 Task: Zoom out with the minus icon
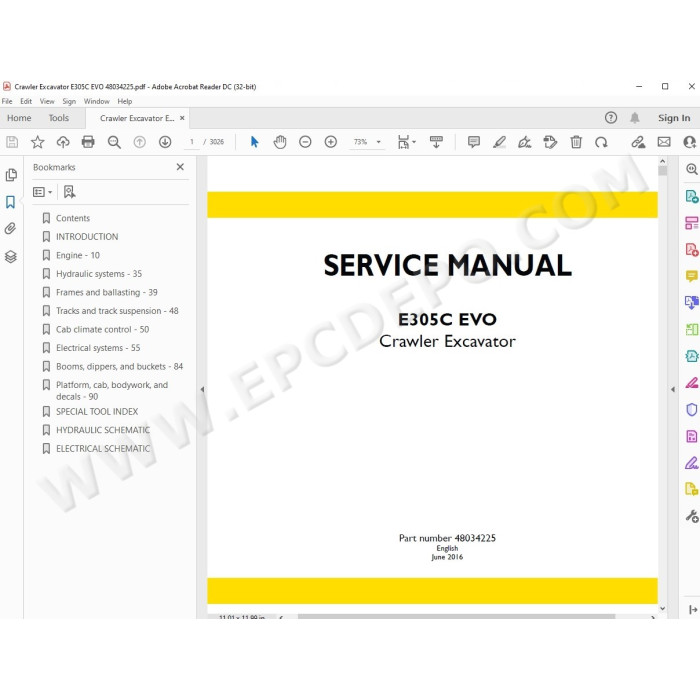tap(305, 142)
